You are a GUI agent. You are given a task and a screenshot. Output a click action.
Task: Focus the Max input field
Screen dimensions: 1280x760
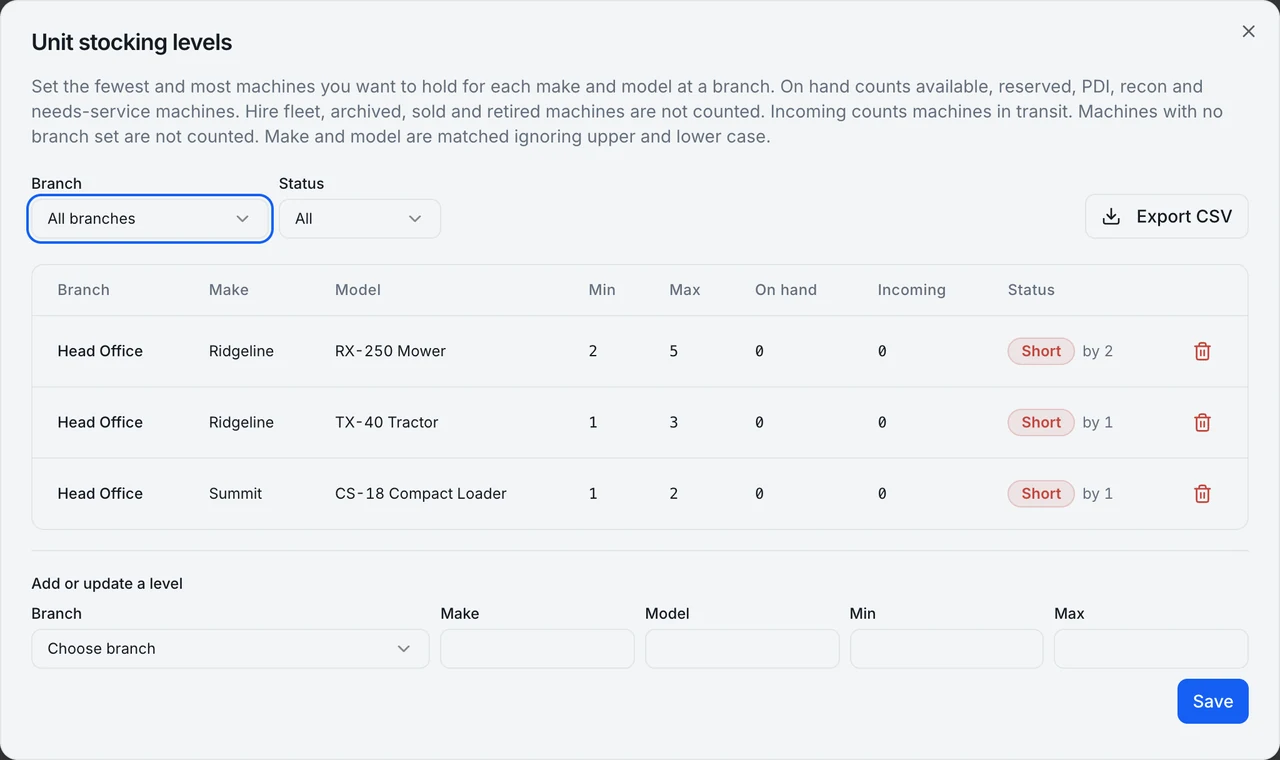(x=1151, y=648)
